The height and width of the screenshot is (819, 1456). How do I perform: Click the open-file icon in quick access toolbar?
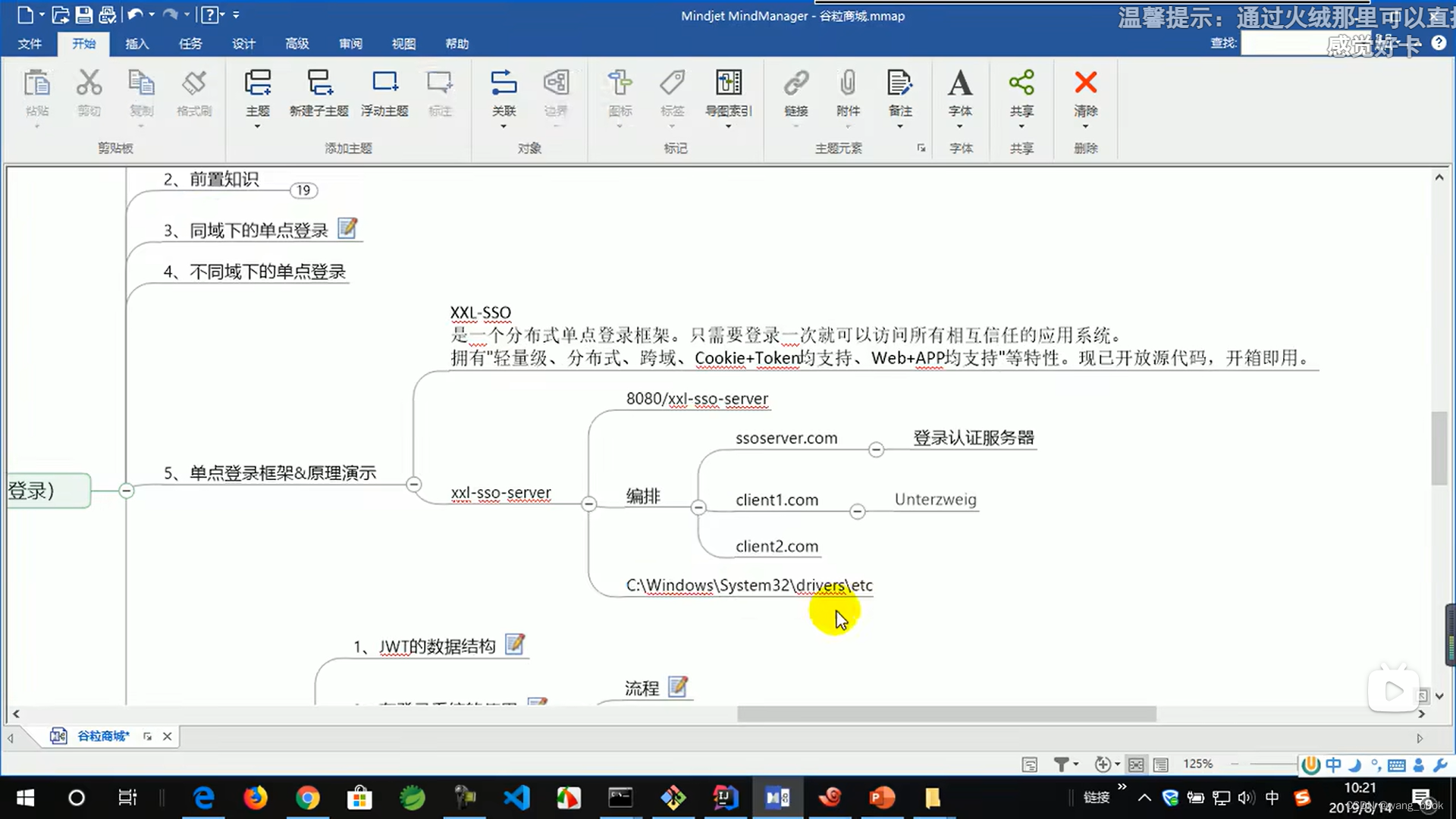point(61,14)
